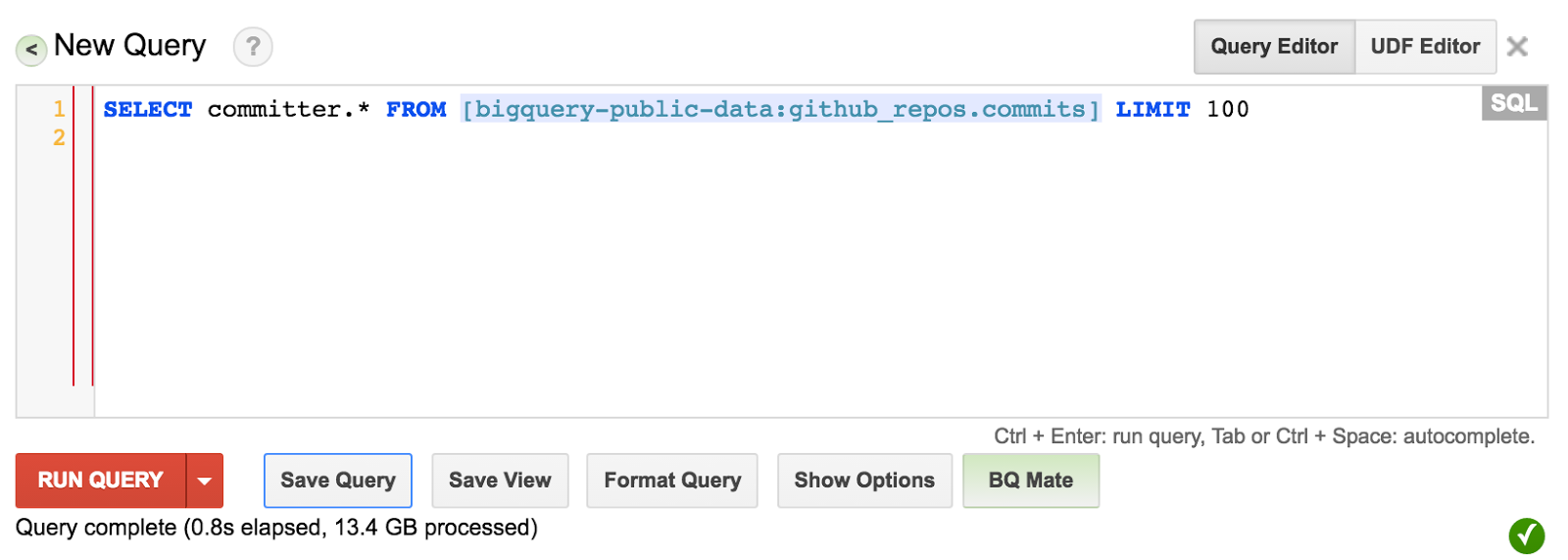Click the LIMIT keyword in the query
The image size is (1568, 560).
coord(1152,109)
